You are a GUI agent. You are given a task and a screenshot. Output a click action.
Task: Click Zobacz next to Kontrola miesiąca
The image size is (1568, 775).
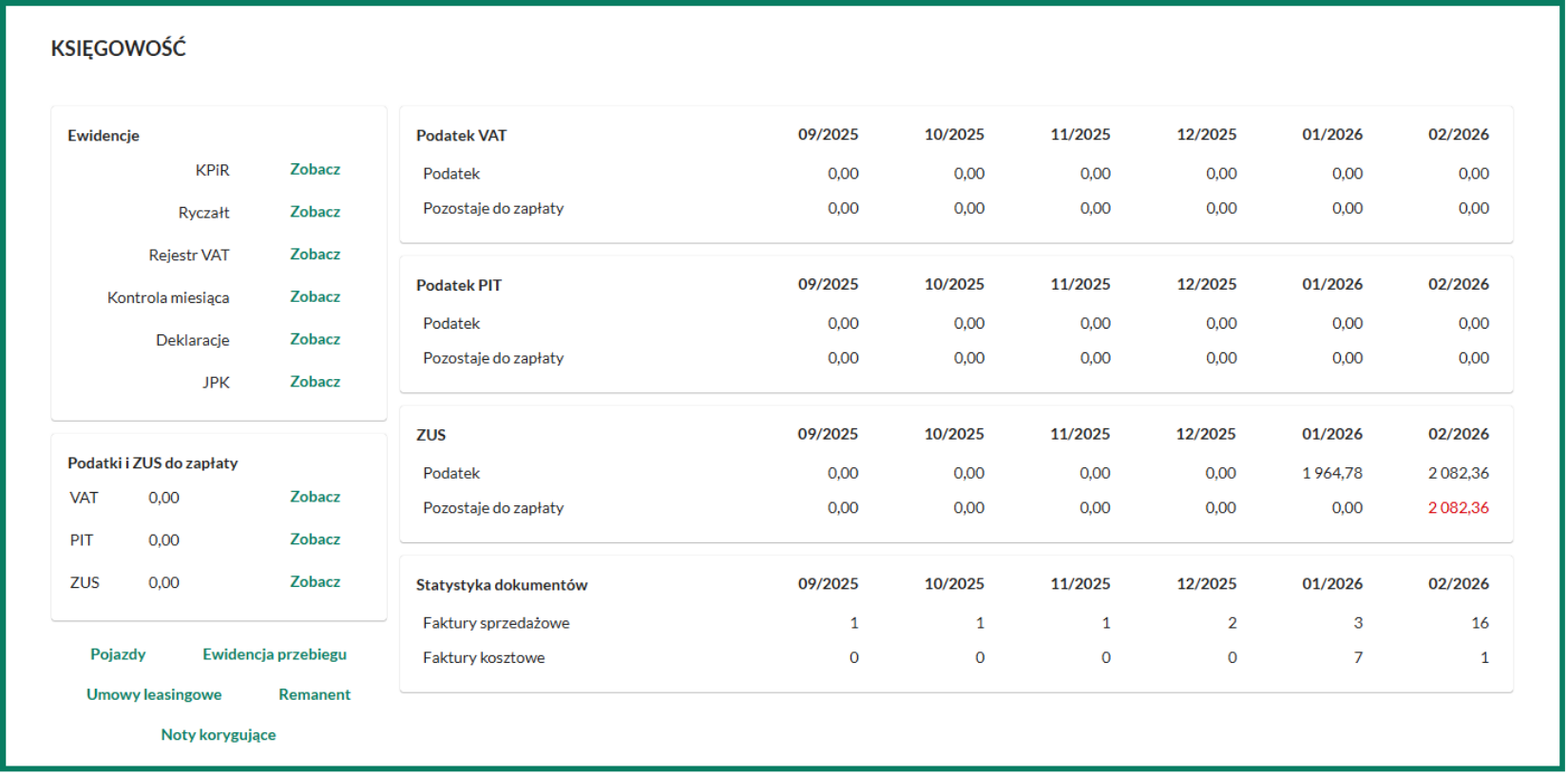pos(315,297)
